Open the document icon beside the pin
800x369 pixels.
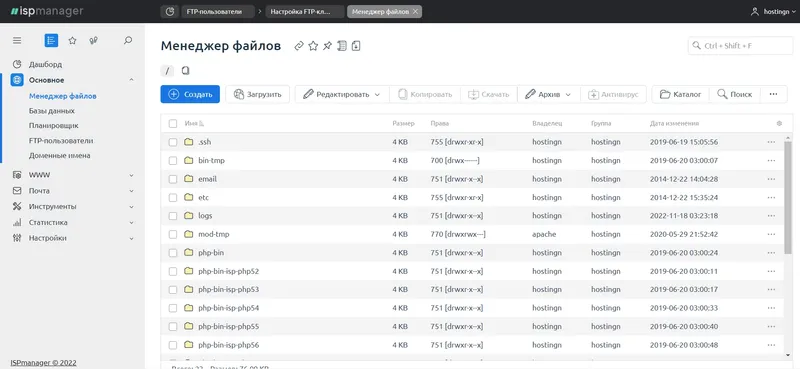pos(342,46)
